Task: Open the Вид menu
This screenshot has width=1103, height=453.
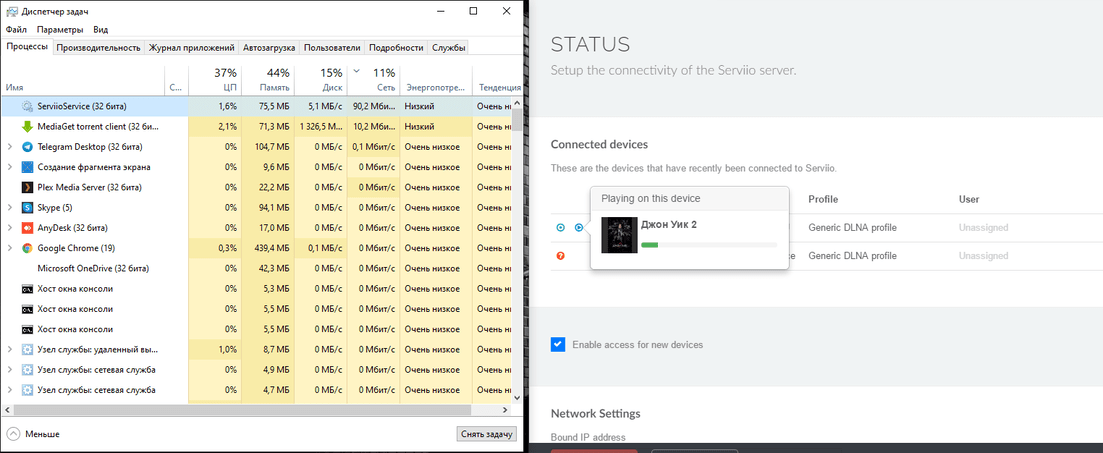Action: 101,30
